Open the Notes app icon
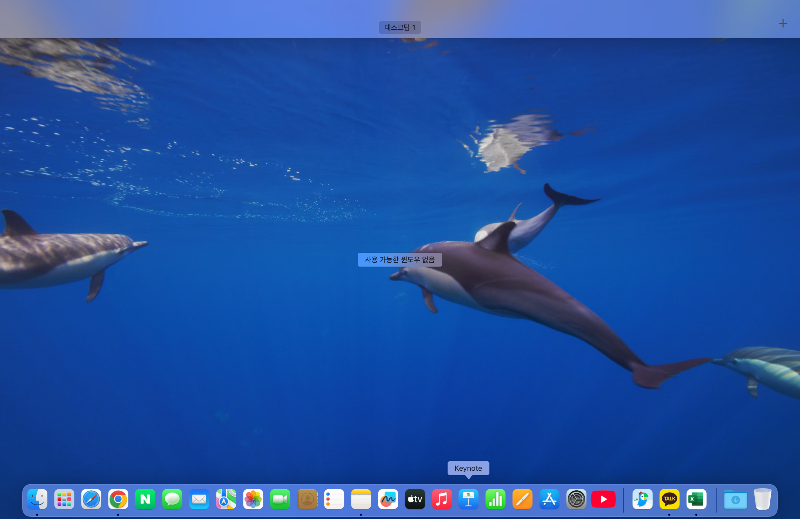 [361, 499]
